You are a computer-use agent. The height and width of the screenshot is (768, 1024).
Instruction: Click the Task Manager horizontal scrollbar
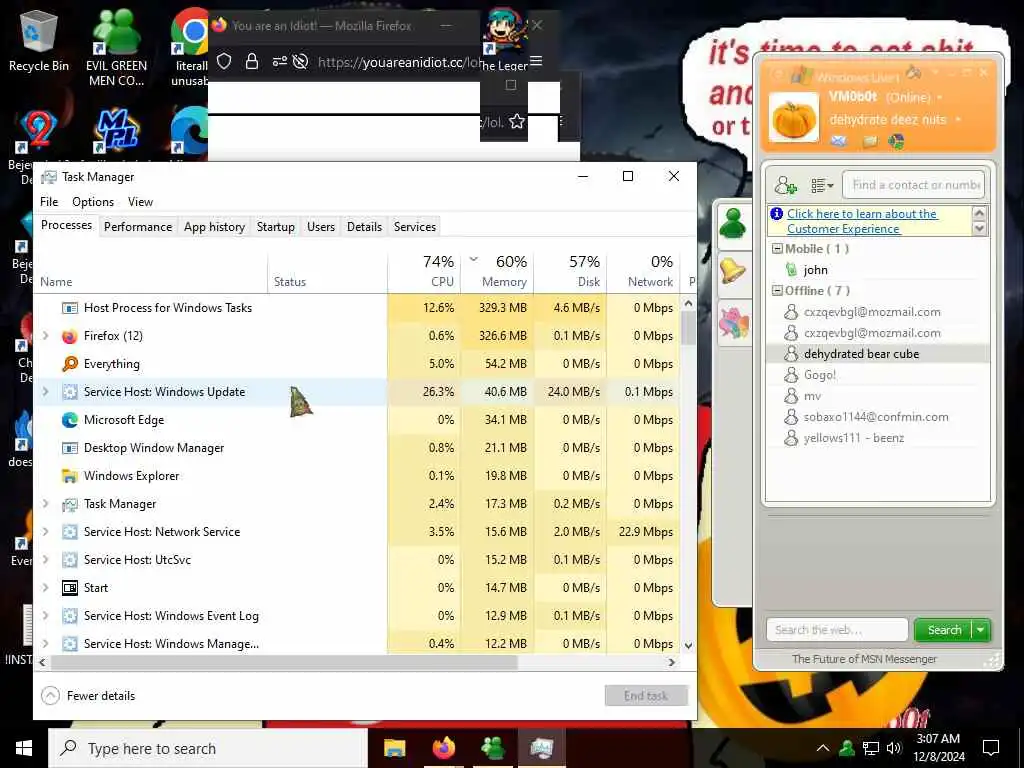283,662
